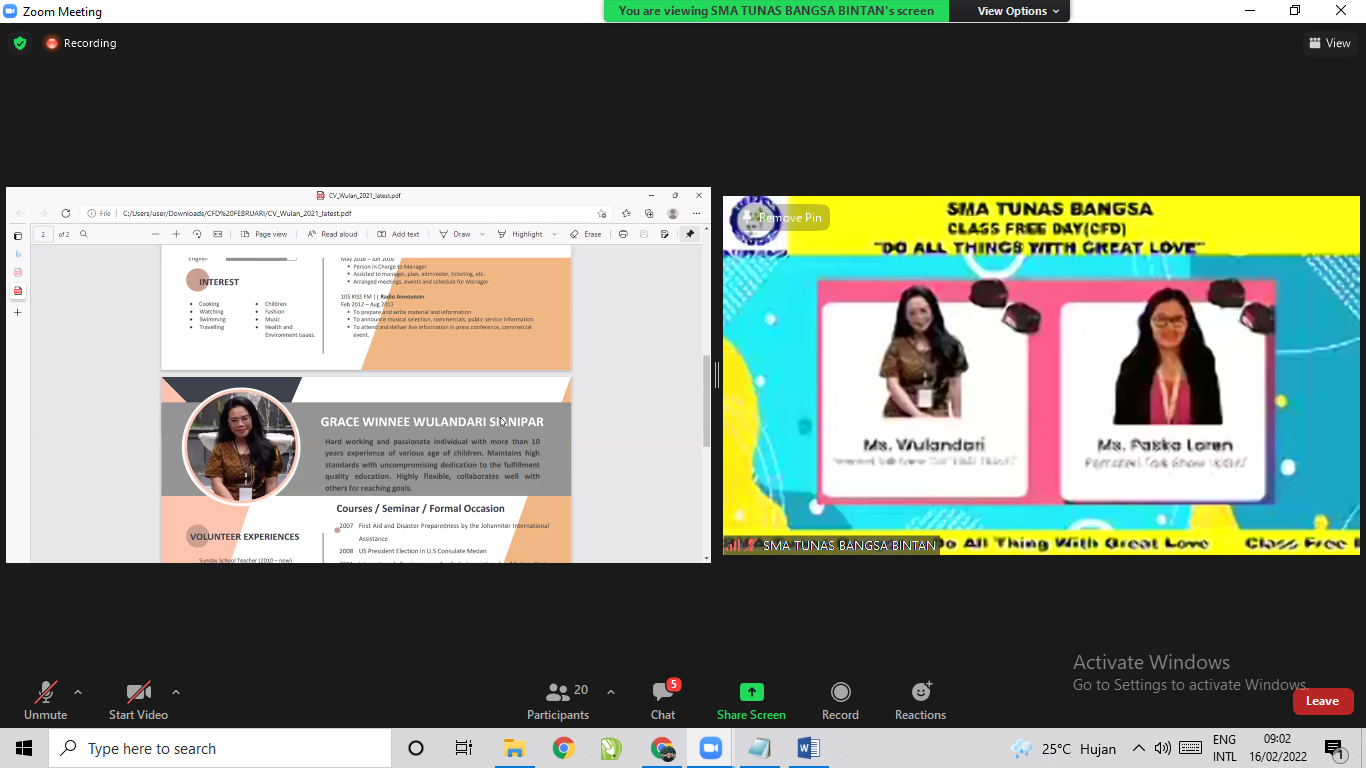Toggle the pin toolbar button in PDF viewer

tap(689, 234)
